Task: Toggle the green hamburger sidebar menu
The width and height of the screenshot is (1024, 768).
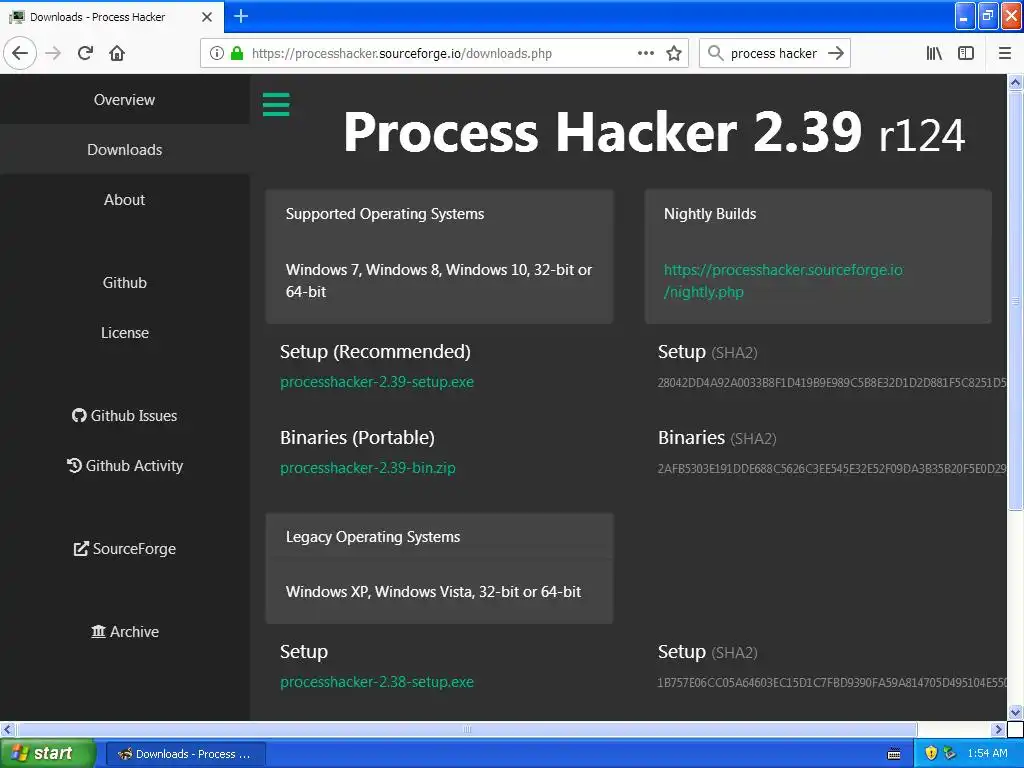Action: tap(276, 104)
